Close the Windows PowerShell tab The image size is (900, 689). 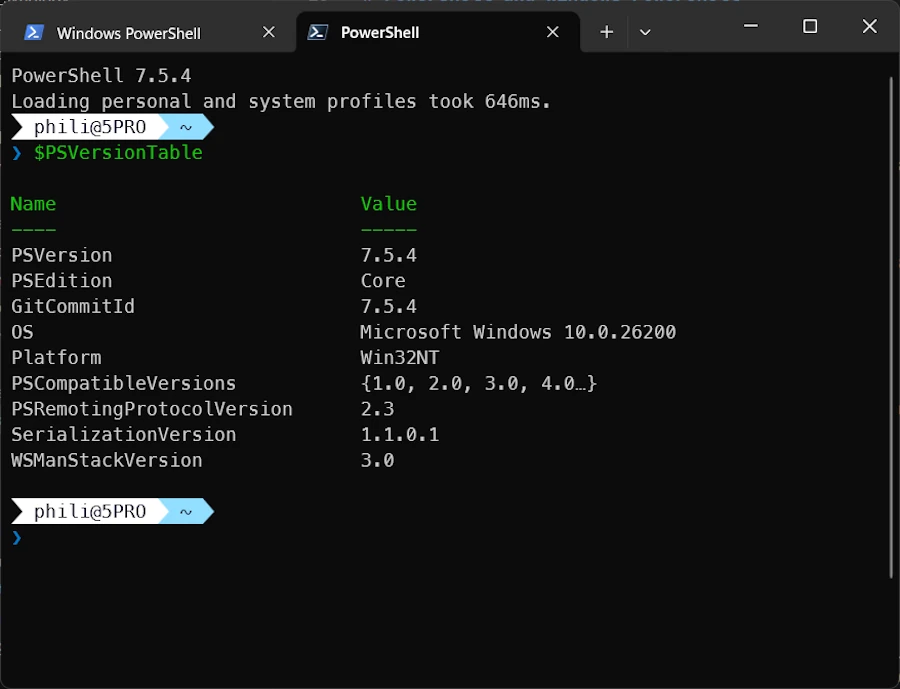click(268, 32)
